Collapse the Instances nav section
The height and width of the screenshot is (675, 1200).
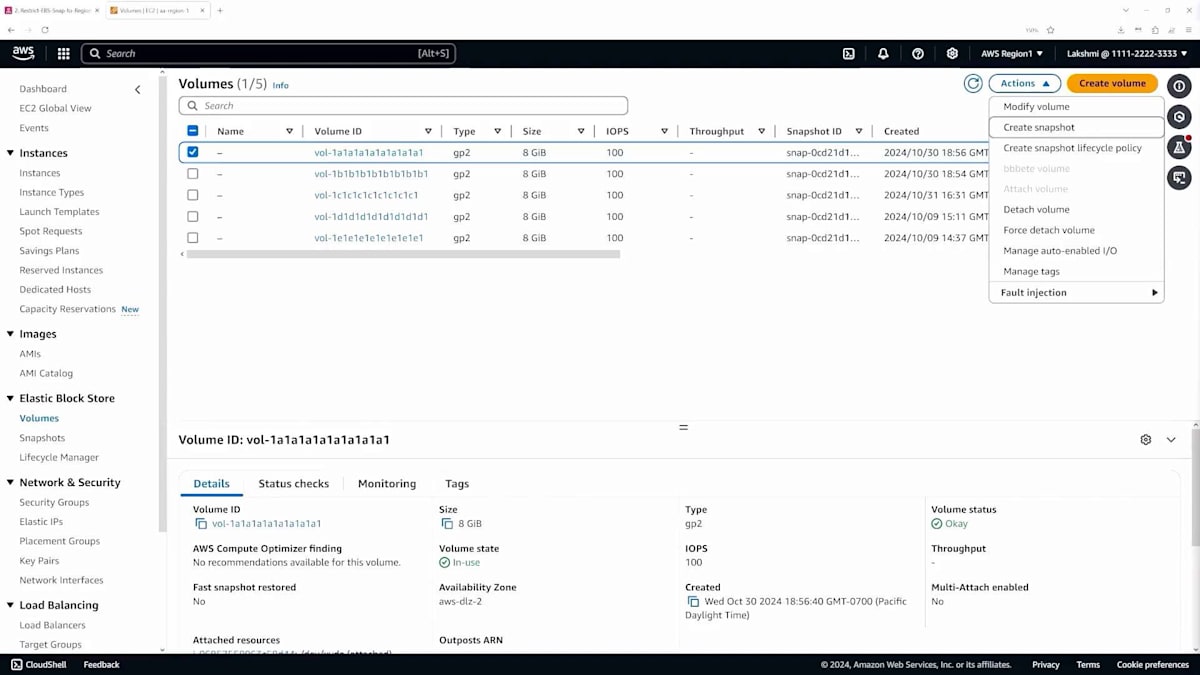point(11,153)
